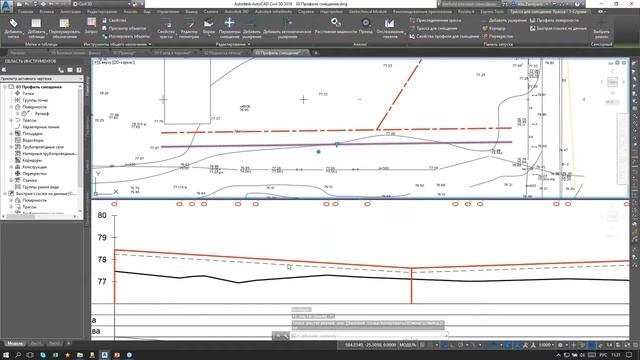Open Свойства трассы
The image size is (640, 360).
pyautogui.click(x=166, y=28)
